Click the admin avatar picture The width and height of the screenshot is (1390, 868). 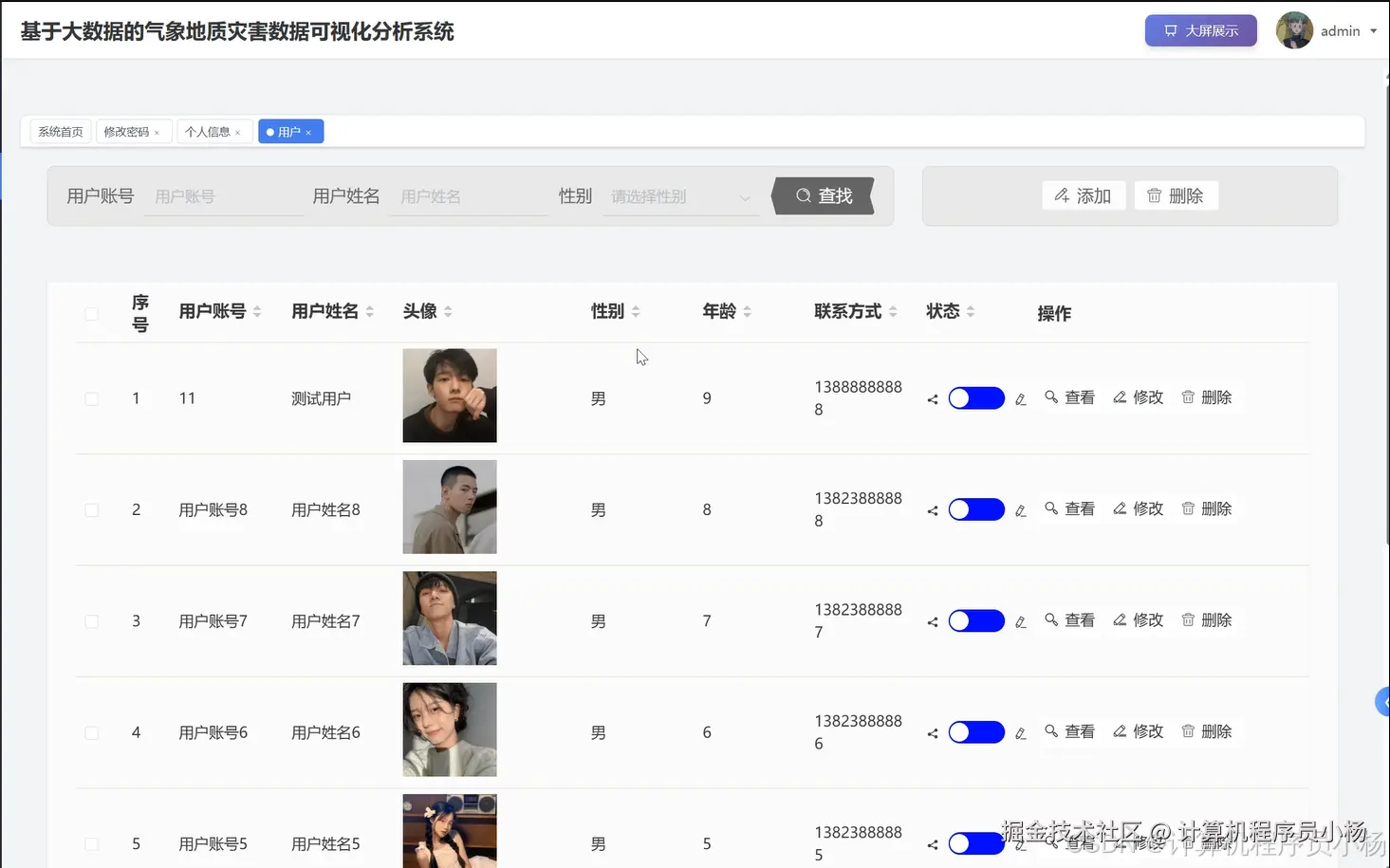tap(1294, 30)
